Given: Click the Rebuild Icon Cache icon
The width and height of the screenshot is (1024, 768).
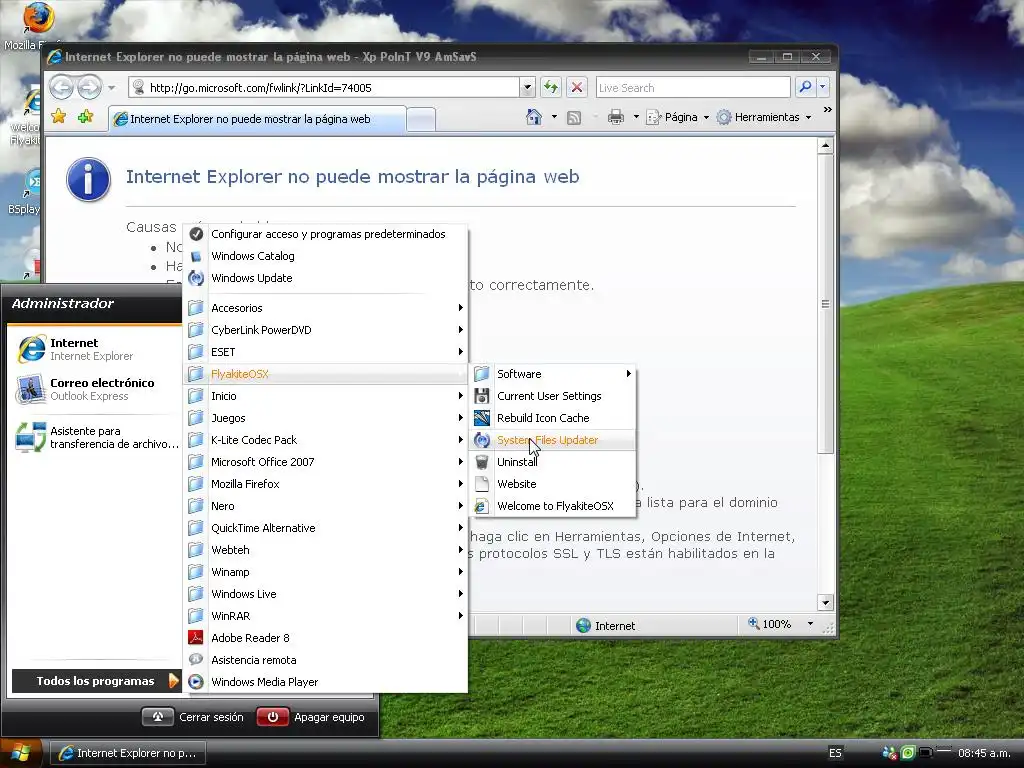Looking at the screenshot, I should click(x=482, y=418).
